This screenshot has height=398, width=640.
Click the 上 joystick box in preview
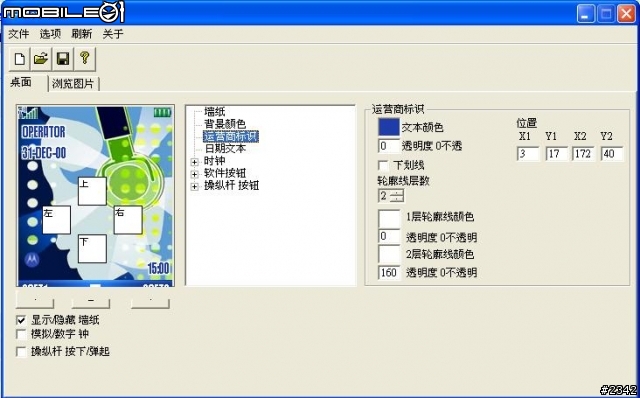[x=92, y=191]
